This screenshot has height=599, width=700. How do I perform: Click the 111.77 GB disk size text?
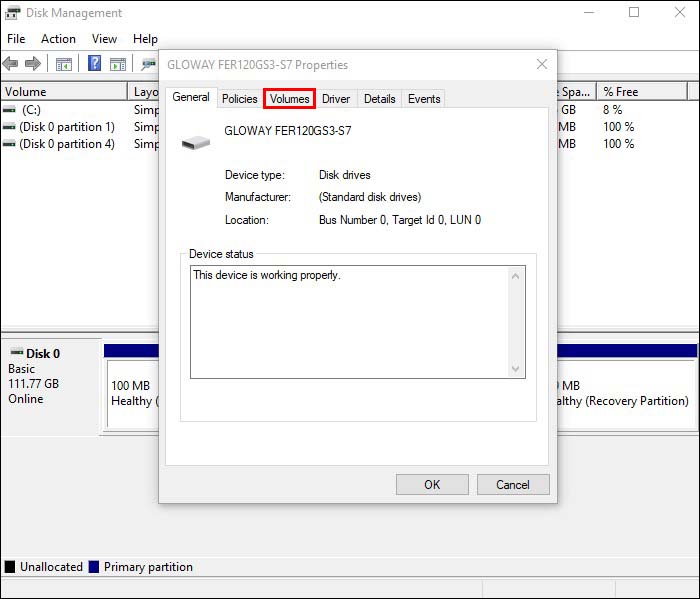click(33, 384)
